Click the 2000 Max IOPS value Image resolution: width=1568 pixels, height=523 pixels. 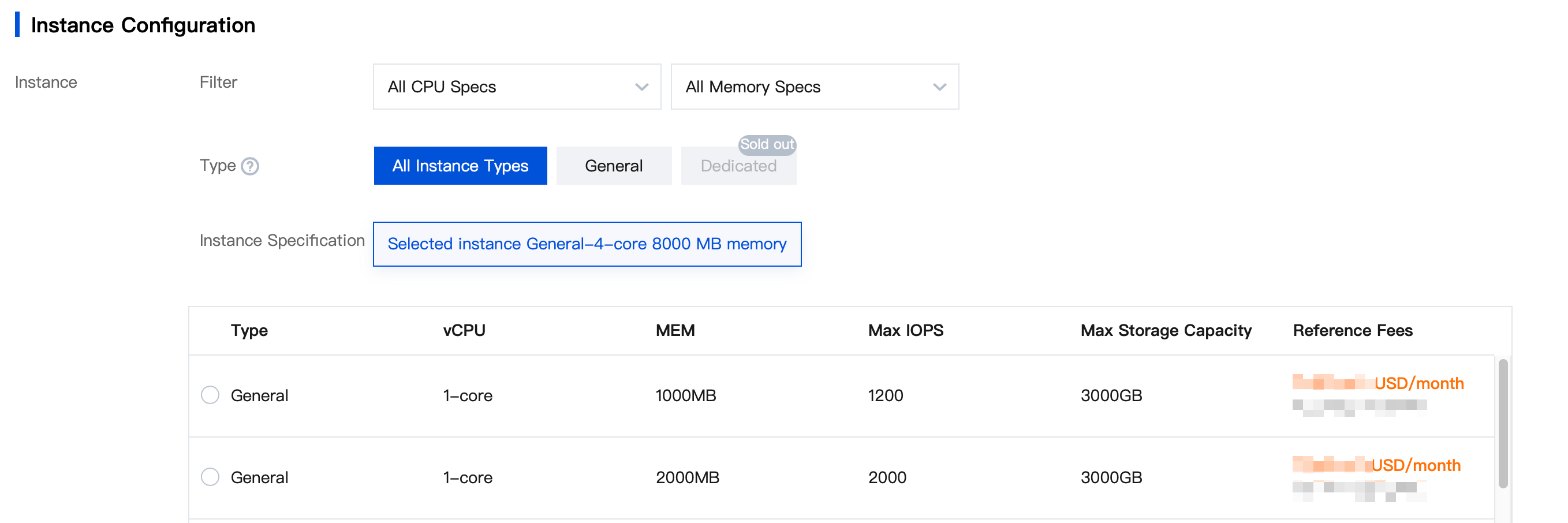(x=887, y=477)
